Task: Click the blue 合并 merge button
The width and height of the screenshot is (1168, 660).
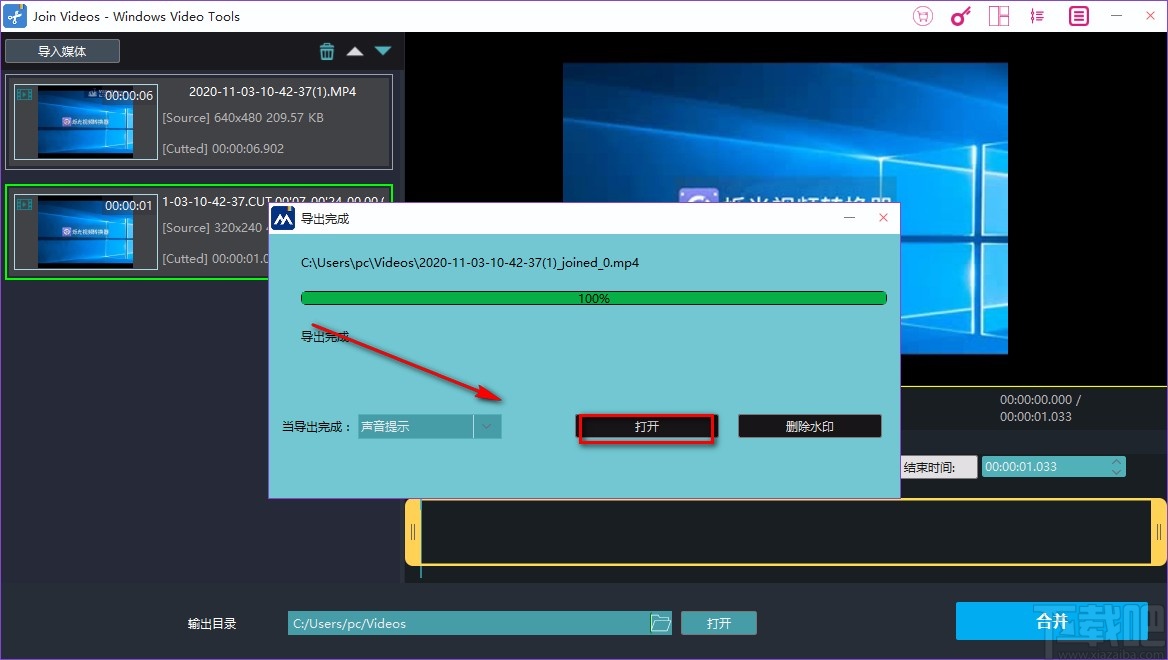Action: 1052,621
